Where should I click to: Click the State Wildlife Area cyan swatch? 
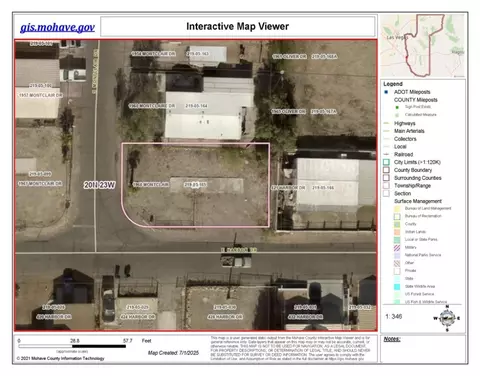click(x=397, y=286)
